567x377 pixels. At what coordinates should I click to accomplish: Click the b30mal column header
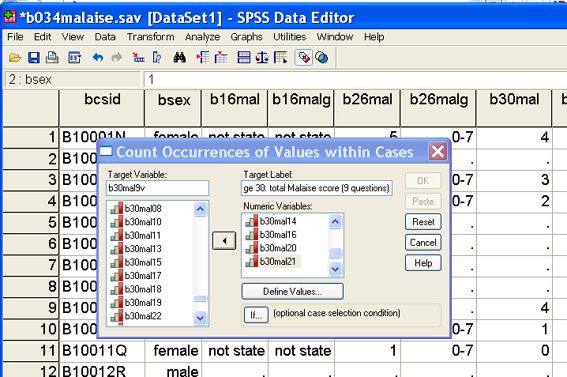[514, 108]
